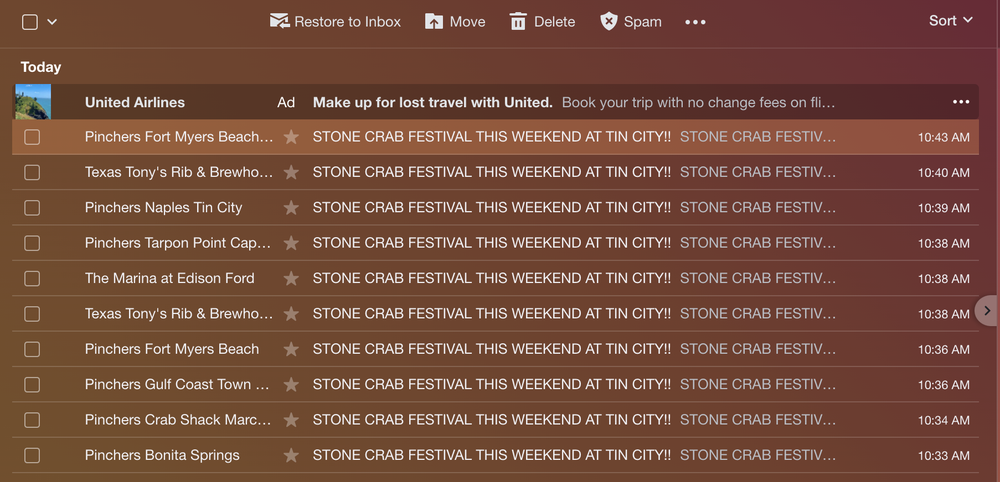Expand the collapsed right side panel arrow

pyautogui.click(x=987, y=311)
